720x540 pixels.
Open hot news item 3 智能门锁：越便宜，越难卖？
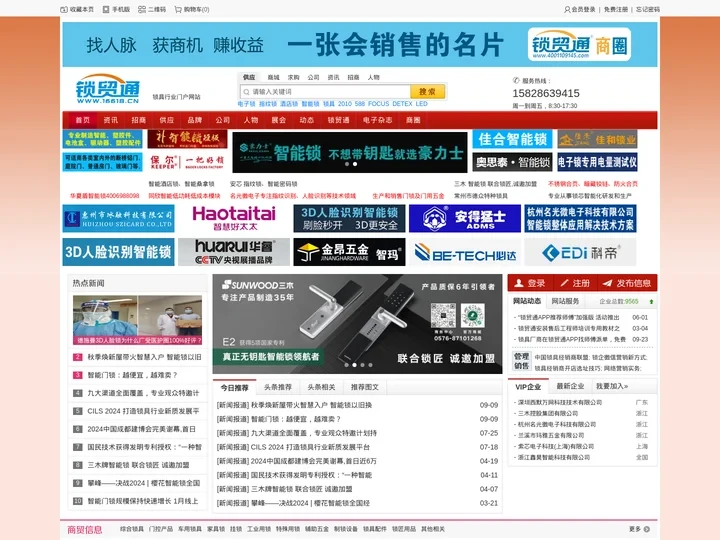tap(133, 375)
